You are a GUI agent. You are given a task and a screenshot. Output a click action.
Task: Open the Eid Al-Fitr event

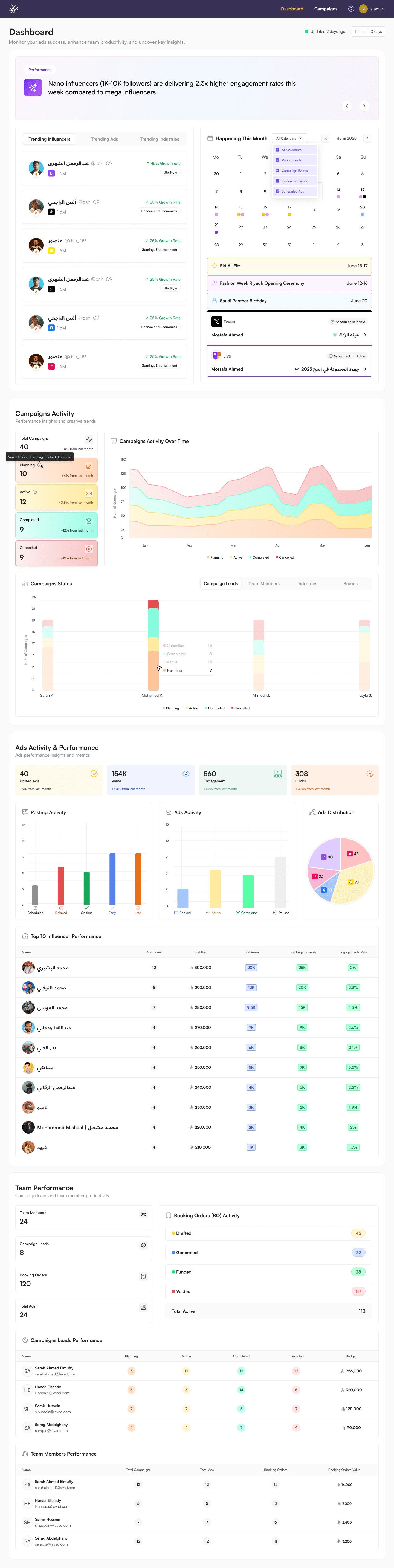(289, 265)
